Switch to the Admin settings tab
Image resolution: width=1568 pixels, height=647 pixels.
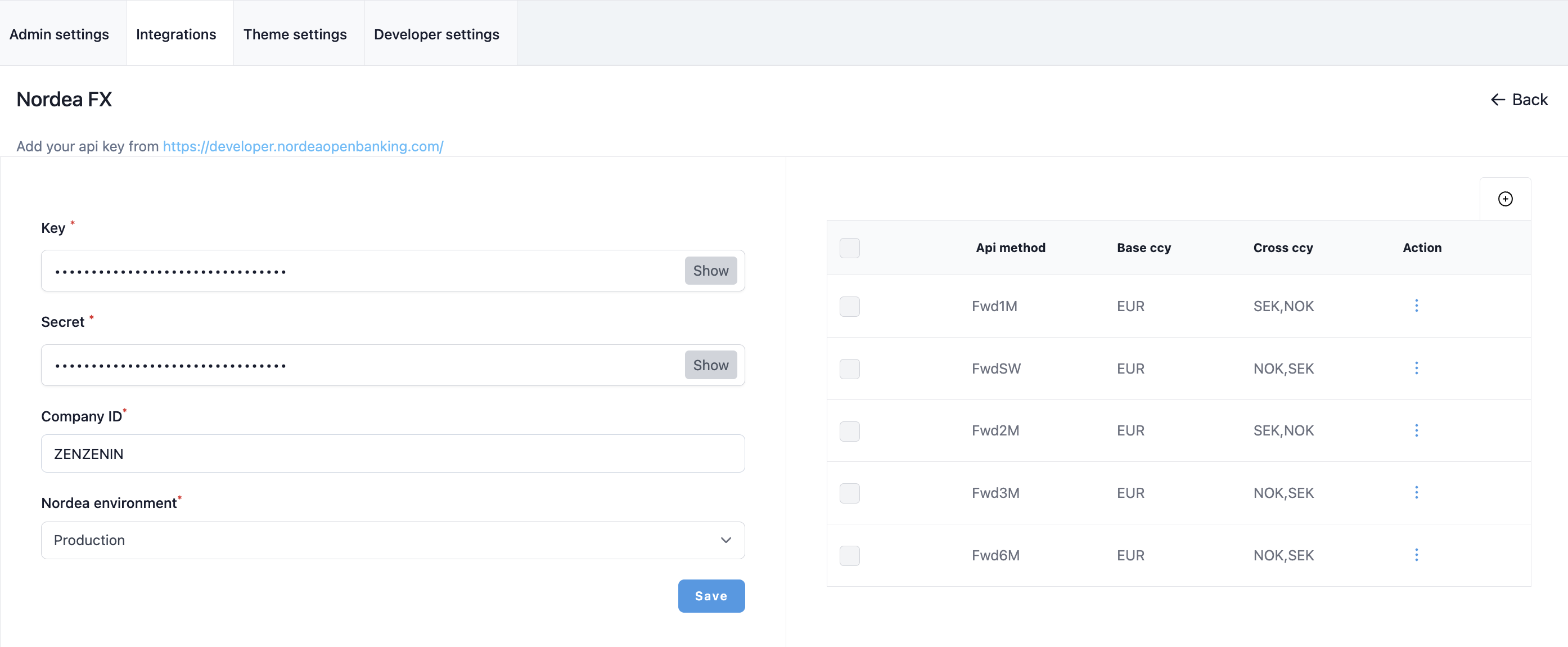point(59,34)
